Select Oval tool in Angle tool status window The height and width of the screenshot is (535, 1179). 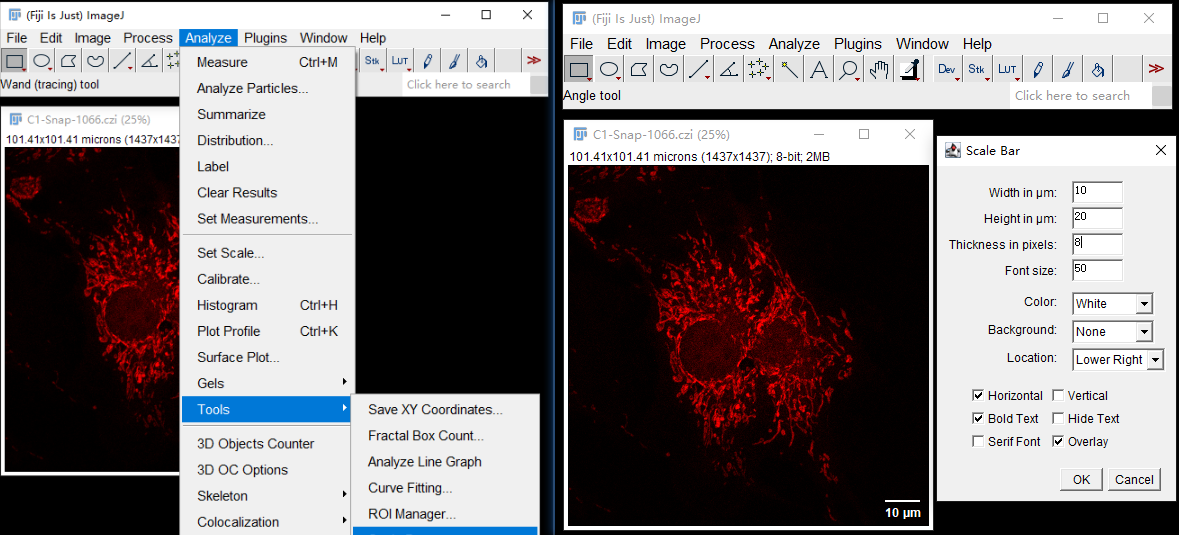tap(609, 70)
